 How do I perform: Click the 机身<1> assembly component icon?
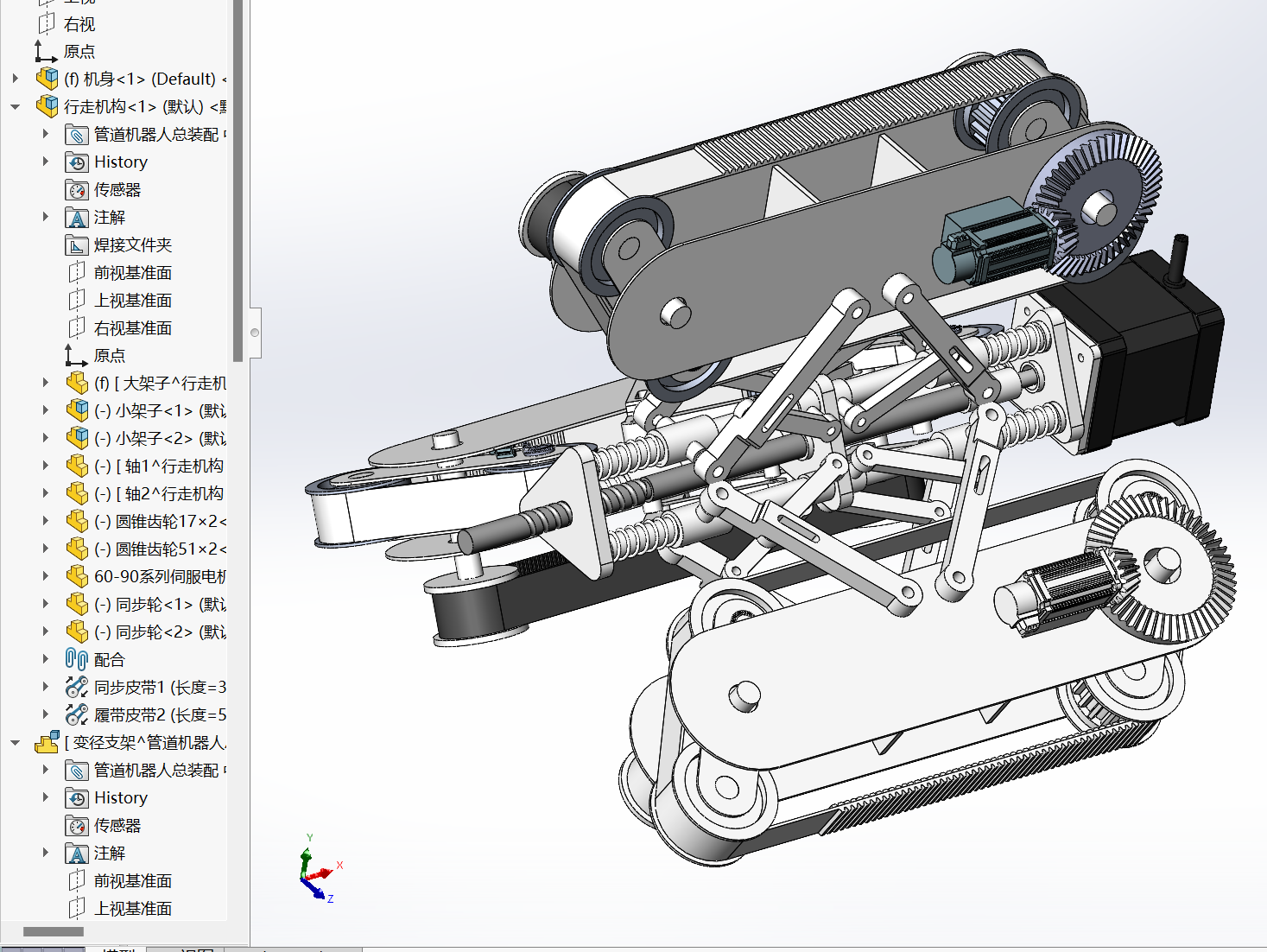(x=47, y=79)
